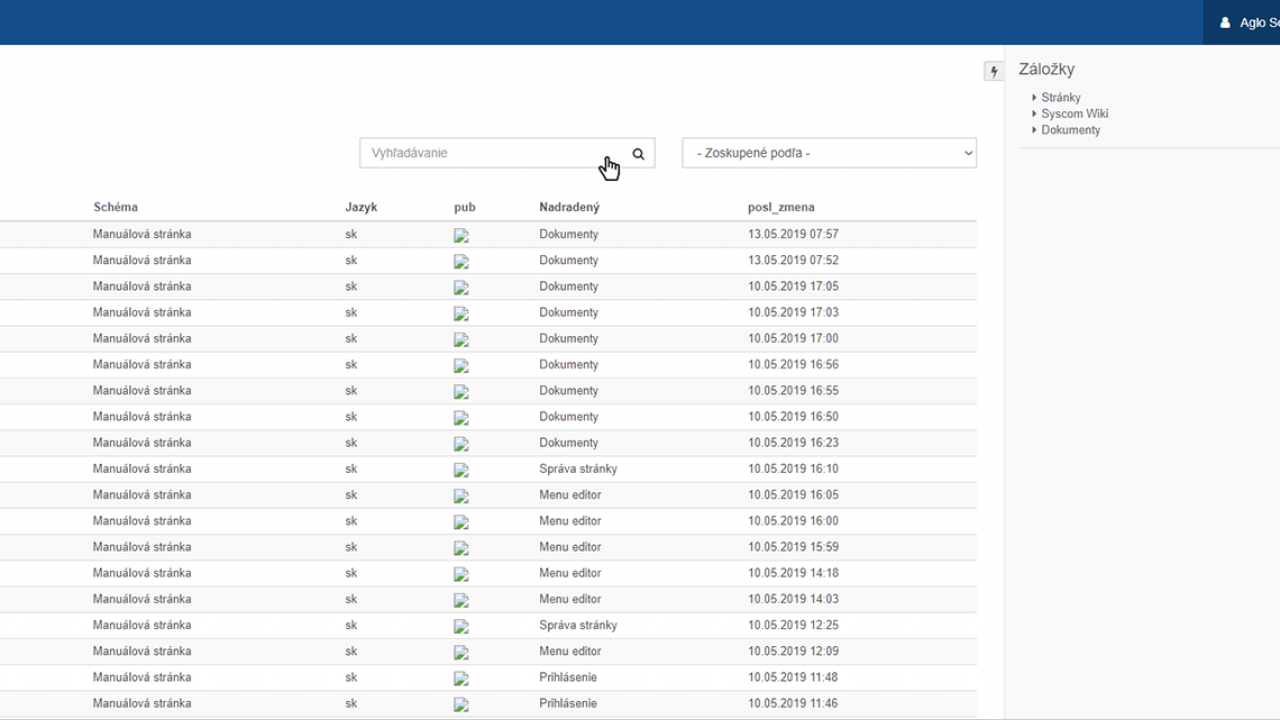This screenshot has width=1280, height=720.
Task: Click the lightning bolt panel toggle icon
Action: 994,71
